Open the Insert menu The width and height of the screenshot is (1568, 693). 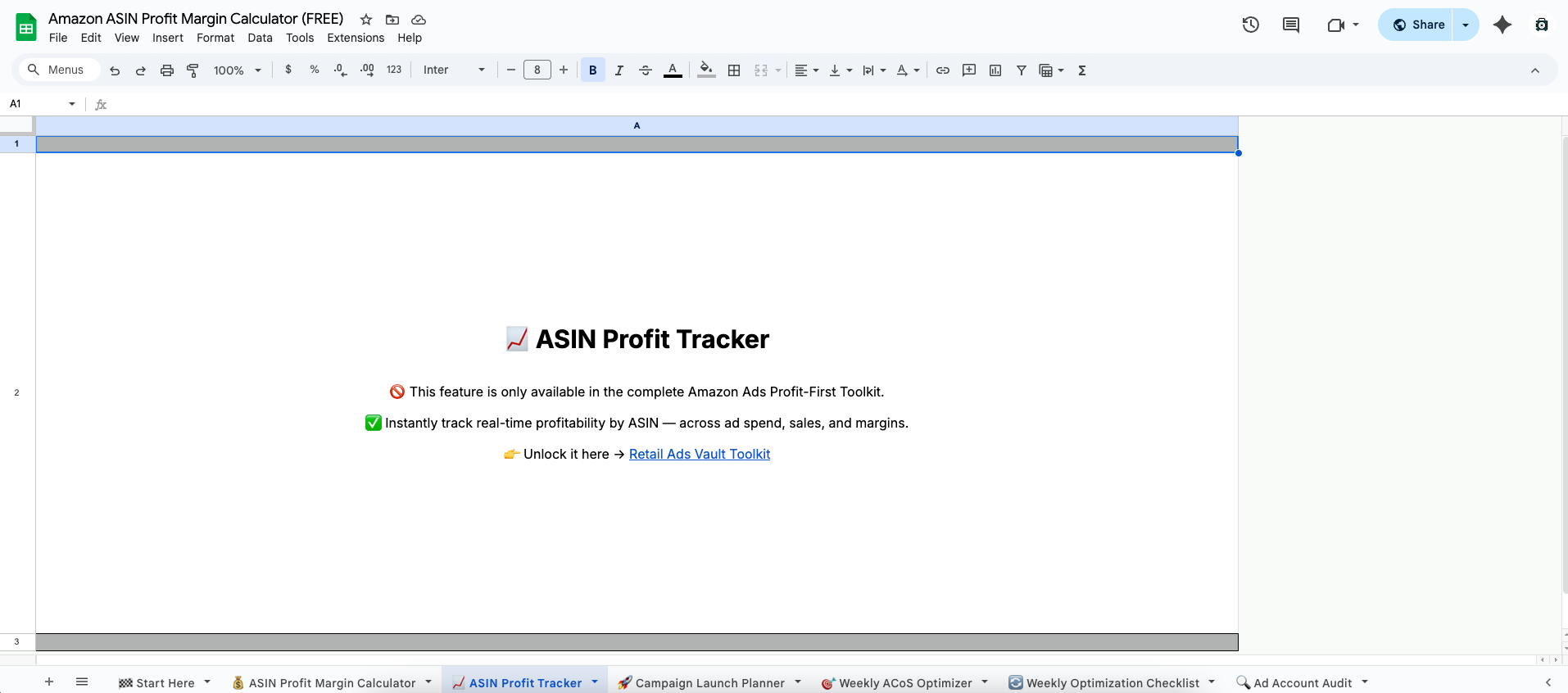tap(168, 38)
